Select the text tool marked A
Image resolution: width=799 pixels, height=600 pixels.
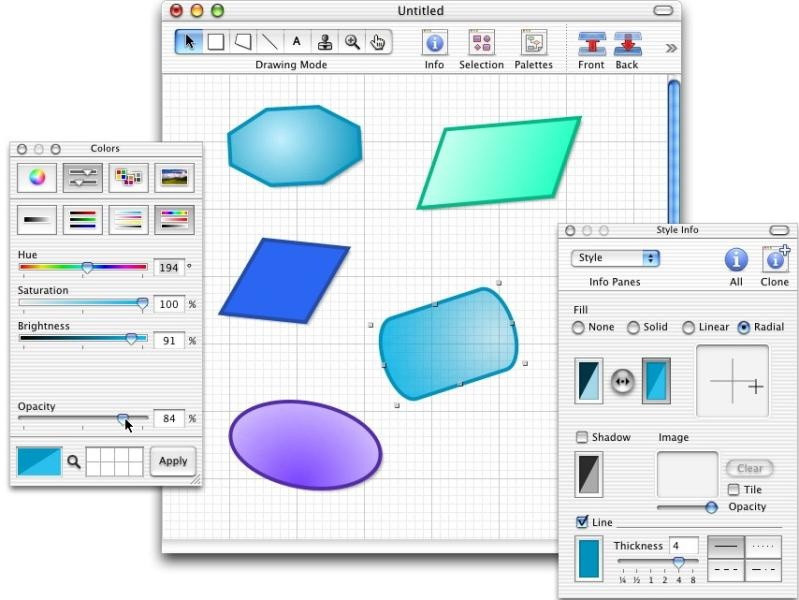(297, 42)
